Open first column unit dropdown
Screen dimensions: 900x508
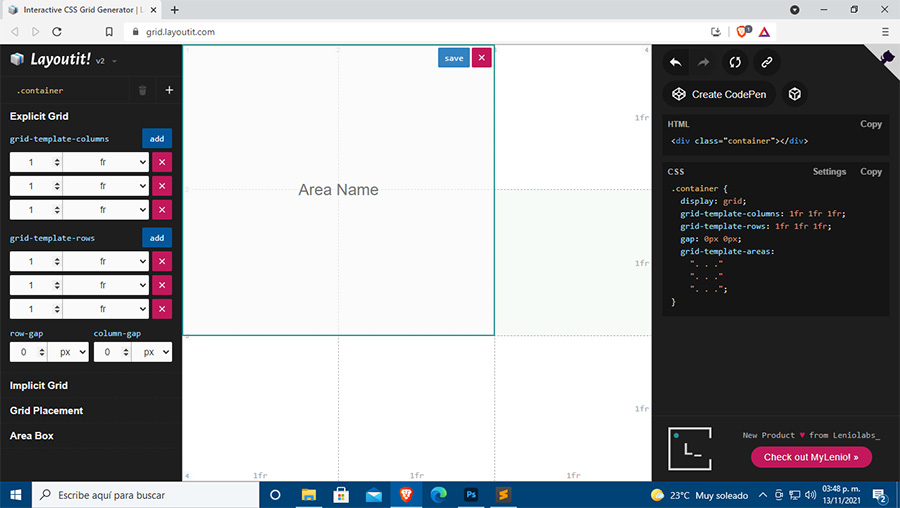point(106,162)
